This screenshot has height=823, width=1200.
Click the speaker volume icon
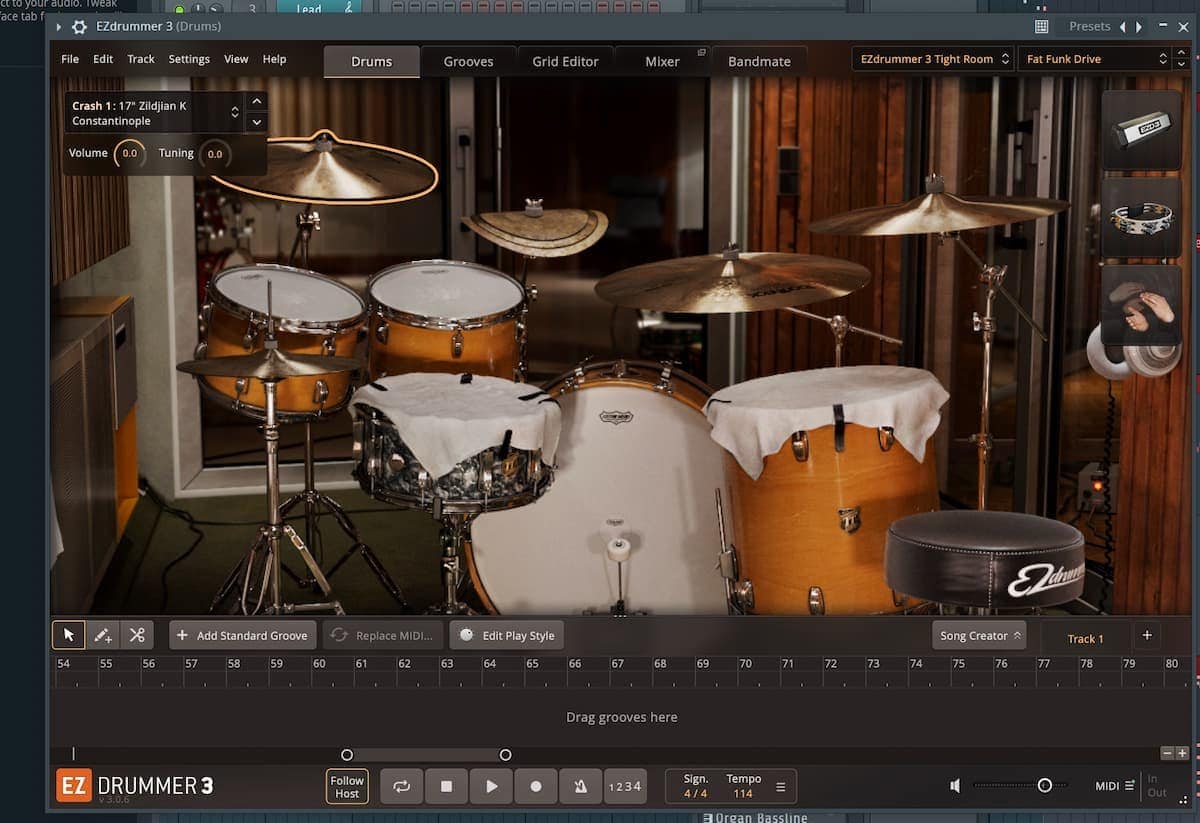[955, 786]
